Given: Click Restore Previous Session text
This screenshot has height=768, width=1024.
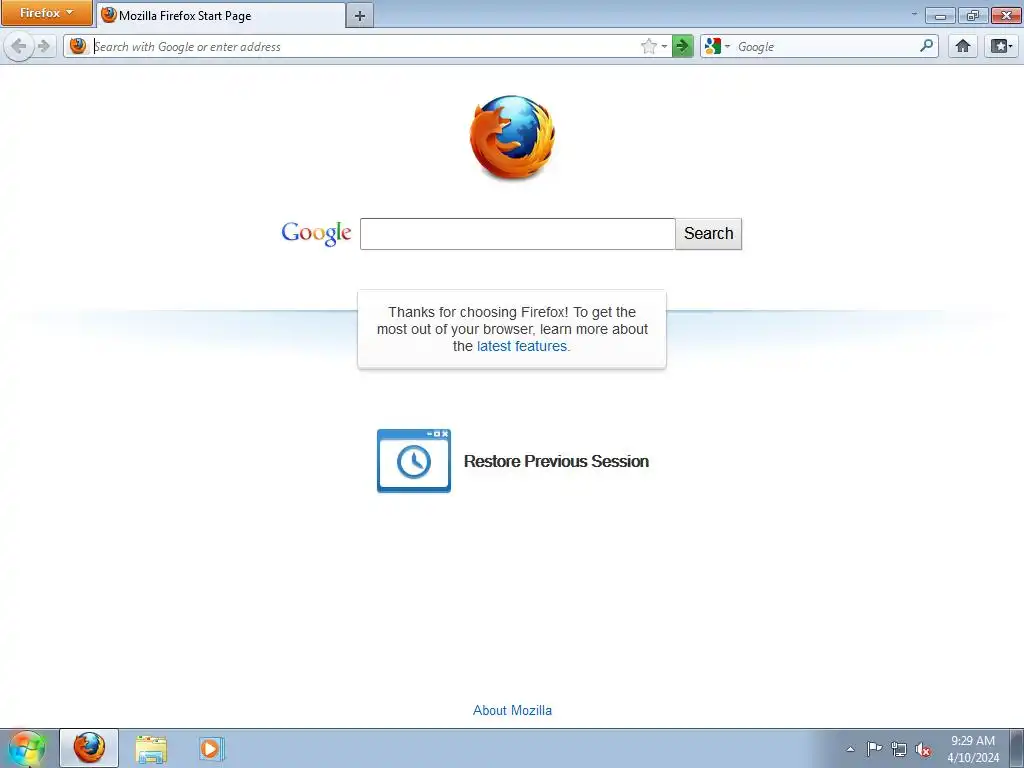Looking at the screenshot, I should point(556,461).
